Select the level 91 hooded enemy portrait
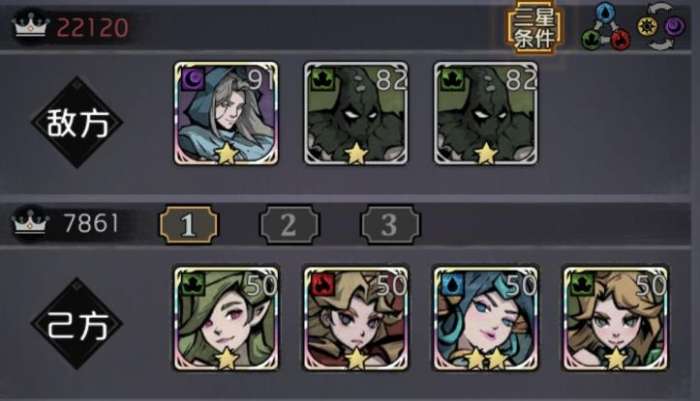Image resolution: width=700 pixels, height=401 pixels. (x=226, y=113)
